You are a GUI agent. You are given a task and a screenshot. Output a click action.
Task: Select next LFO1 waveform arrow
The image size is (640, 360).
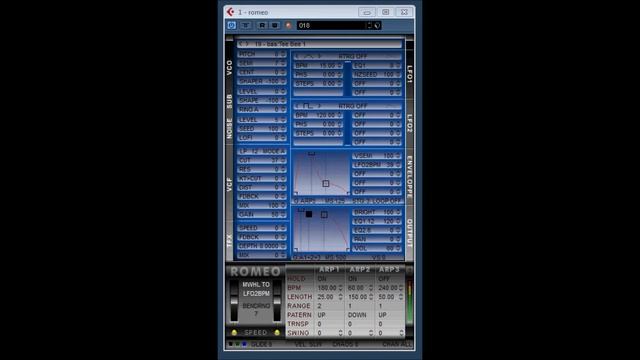319,56
